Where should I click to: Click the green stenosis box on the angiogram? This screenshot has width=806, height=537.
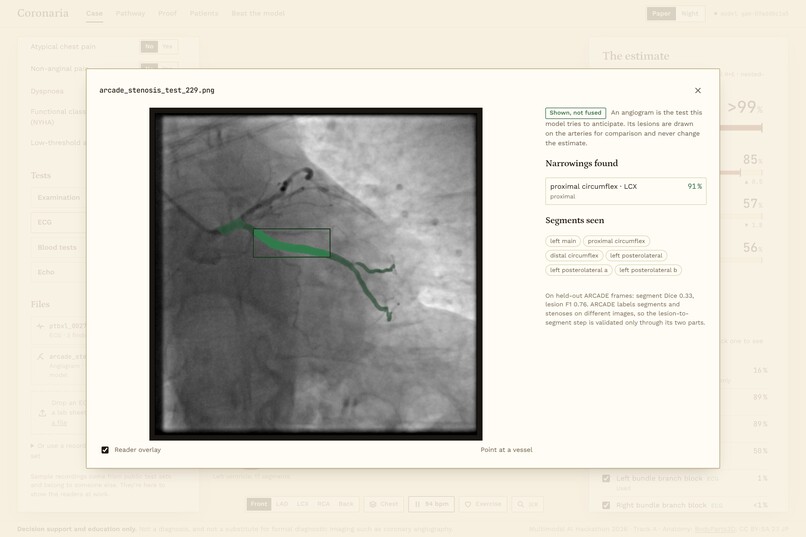[291, 243]
